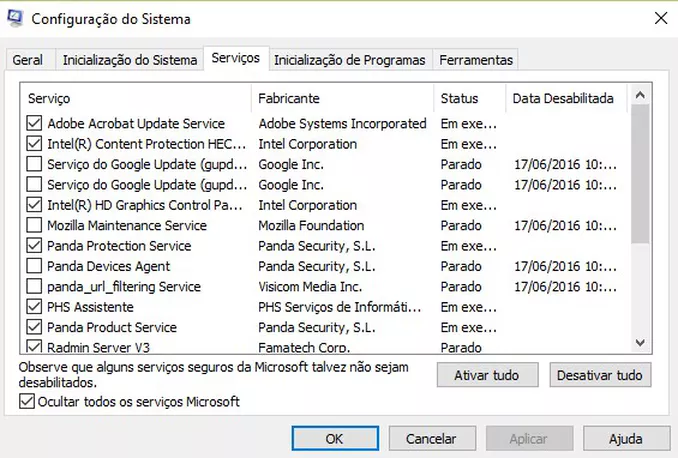
Task: Open the Inicialização do Sistema tab
Action: 130,60
